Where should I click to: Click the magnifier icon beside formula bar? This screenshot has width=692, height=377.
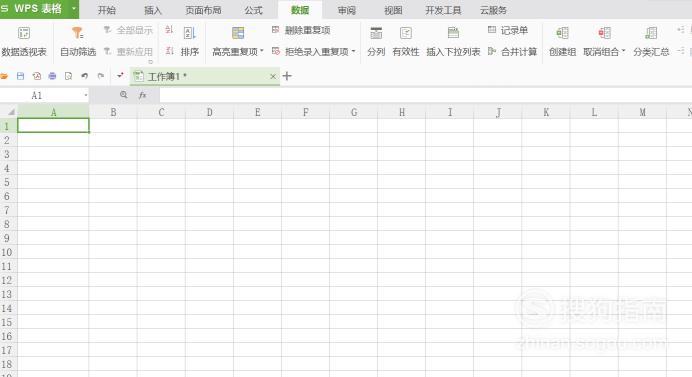[x=124, y=95]
